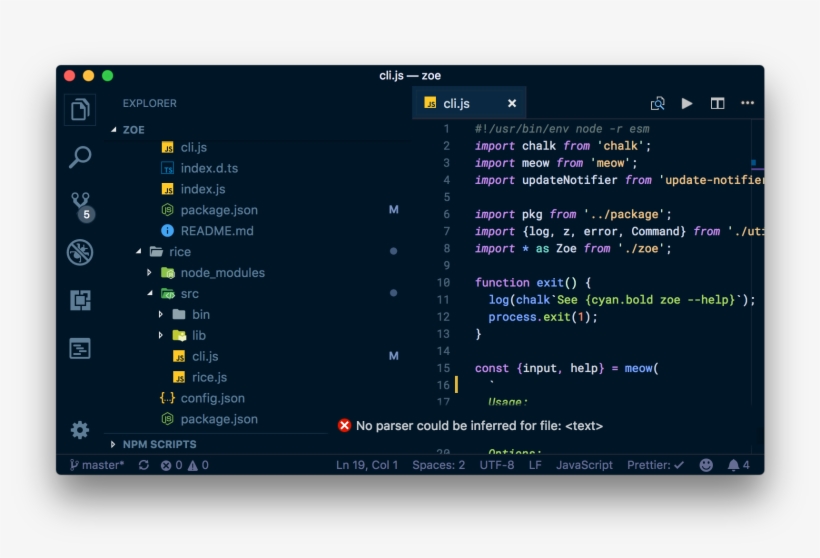The height and width of the screenshot is (558, 820).
Task: Run code with the play button
Action: click(x=687, y=104)
